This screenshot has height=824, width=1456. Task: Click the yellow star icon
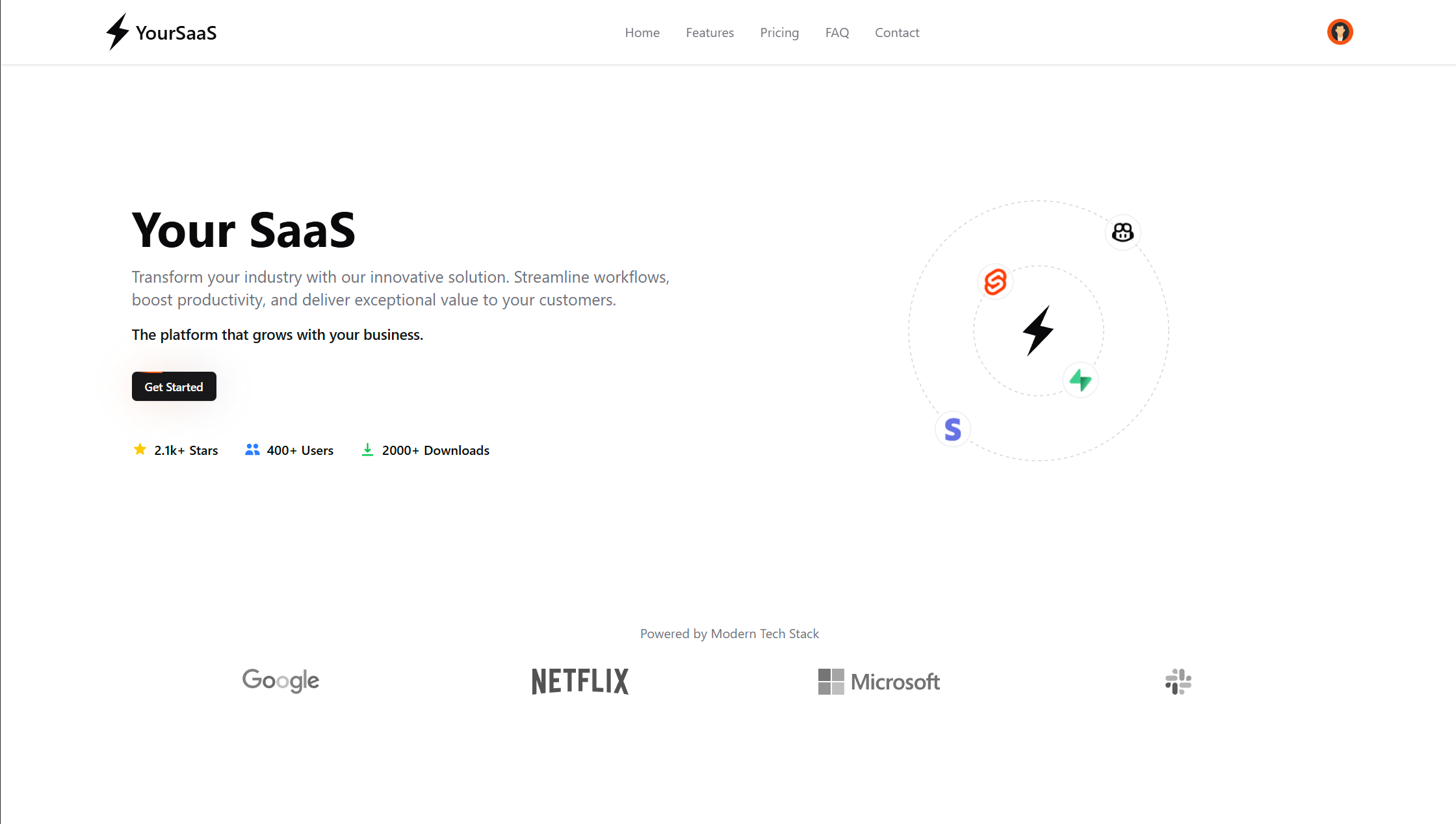tap(140, 450)
